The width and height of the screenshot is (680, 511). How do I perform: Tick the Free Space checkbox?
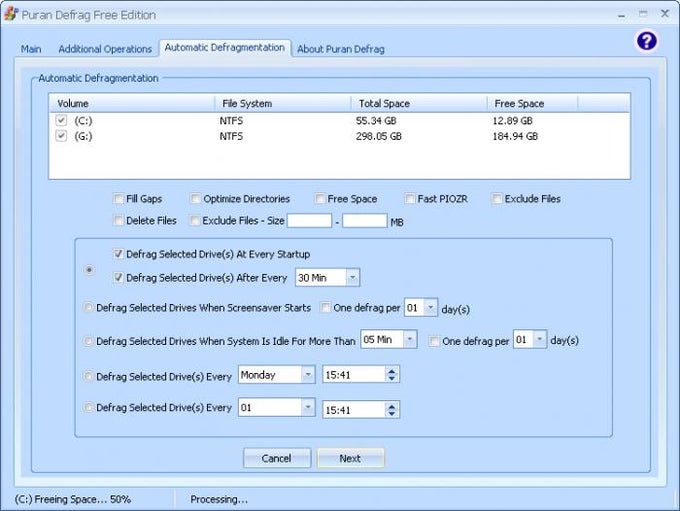pyautogui.click(x=320, y=199)
